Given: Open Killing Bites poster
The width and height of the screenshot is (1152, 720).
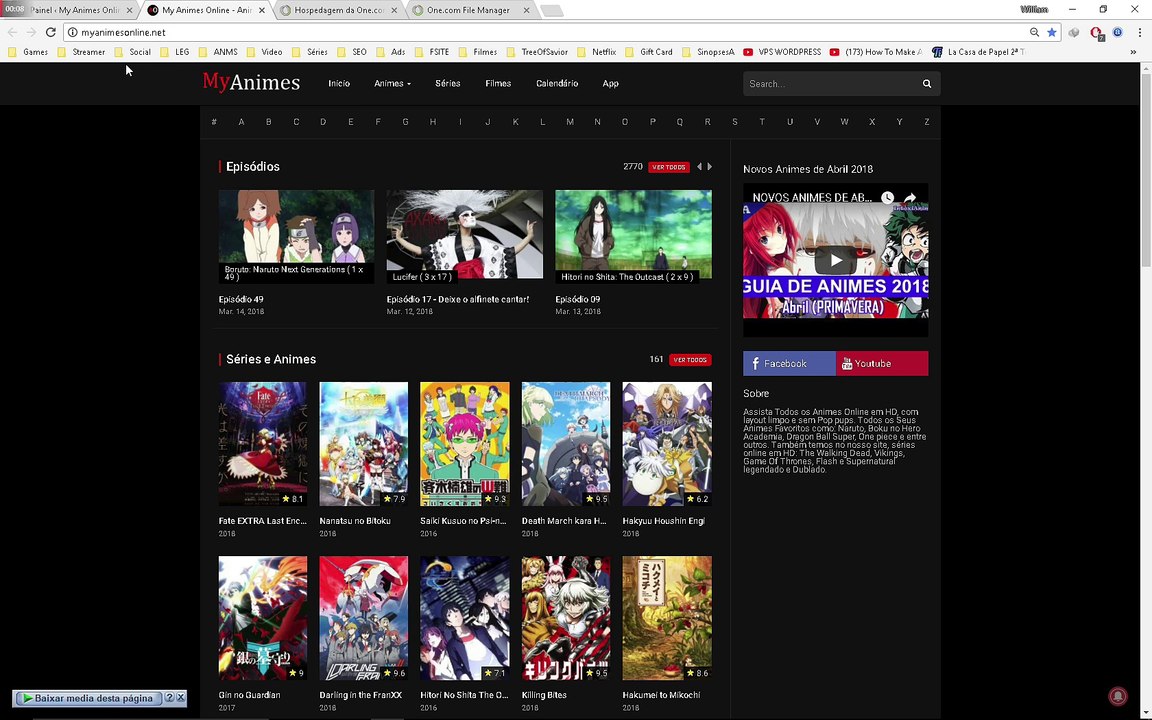Looking at the screenshot, I should point(566,618).
